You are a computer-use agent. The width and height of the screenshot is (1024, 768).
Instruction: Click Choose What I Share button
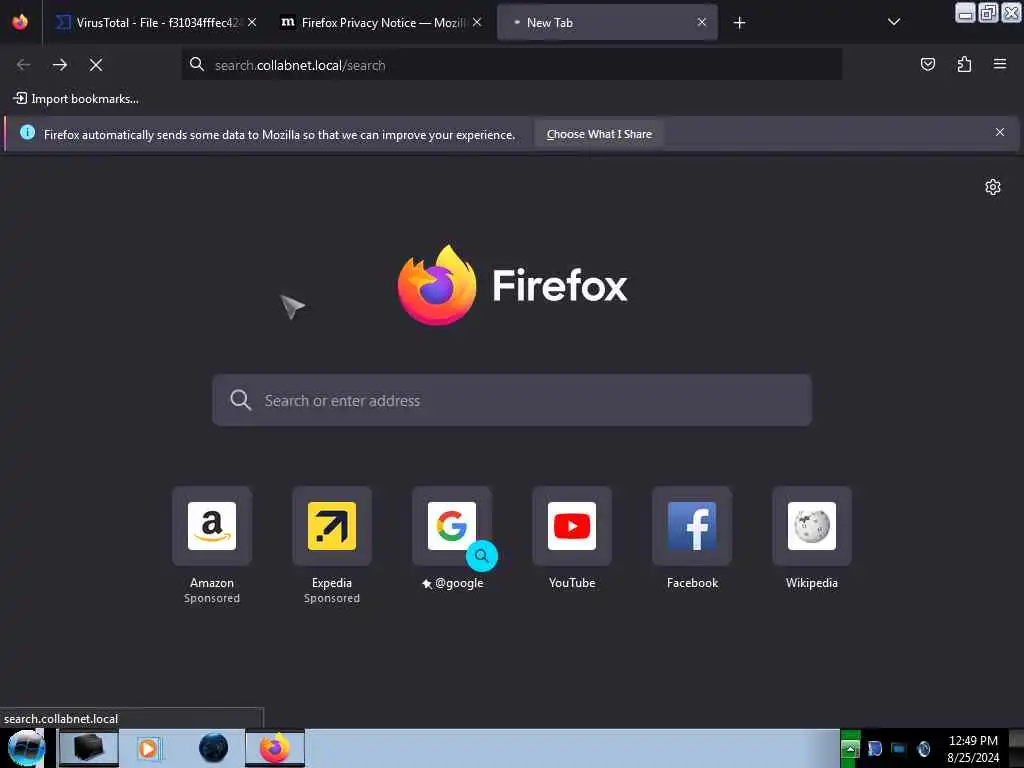click(599, 134)
